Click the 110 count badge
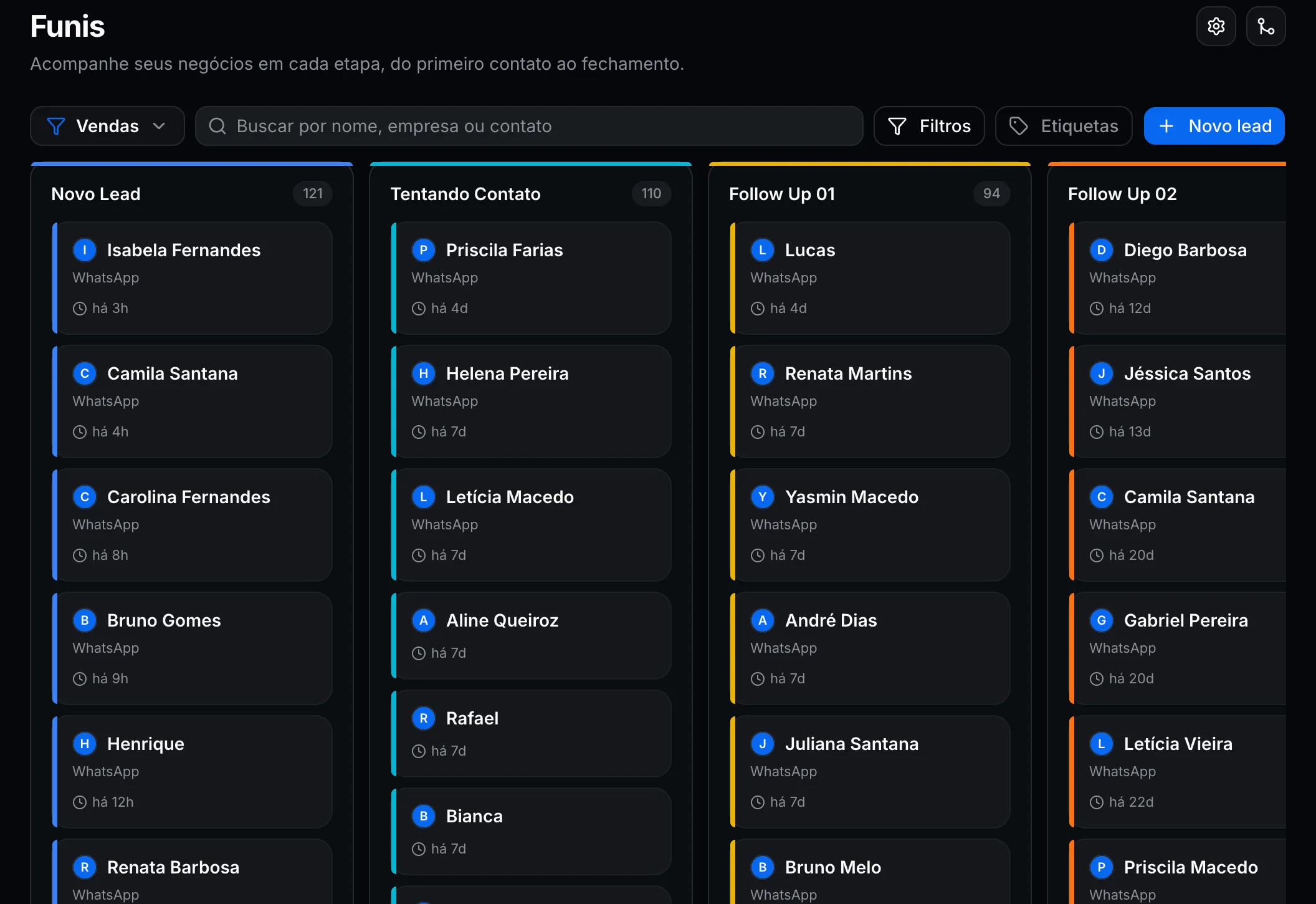 [651, 193]
